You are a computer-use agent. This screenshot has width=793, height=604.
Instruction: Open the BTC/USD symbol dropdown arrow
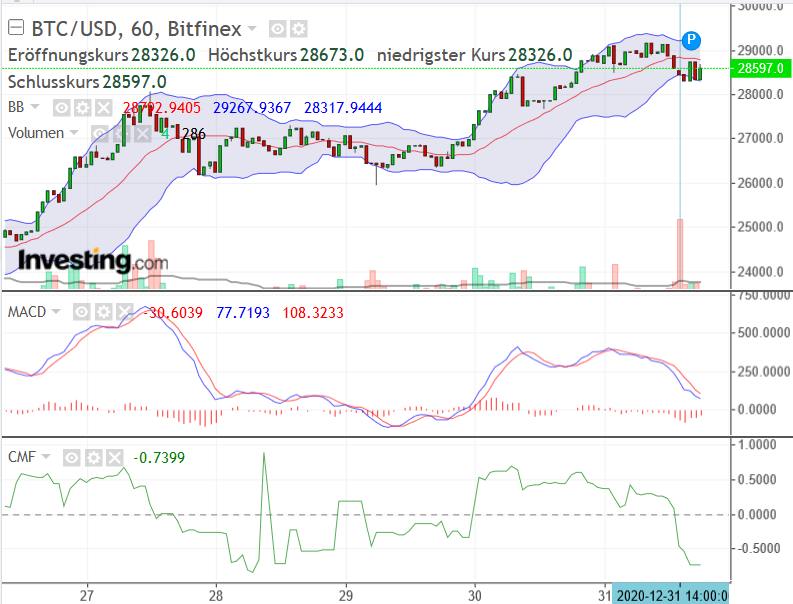coord(252,29)
